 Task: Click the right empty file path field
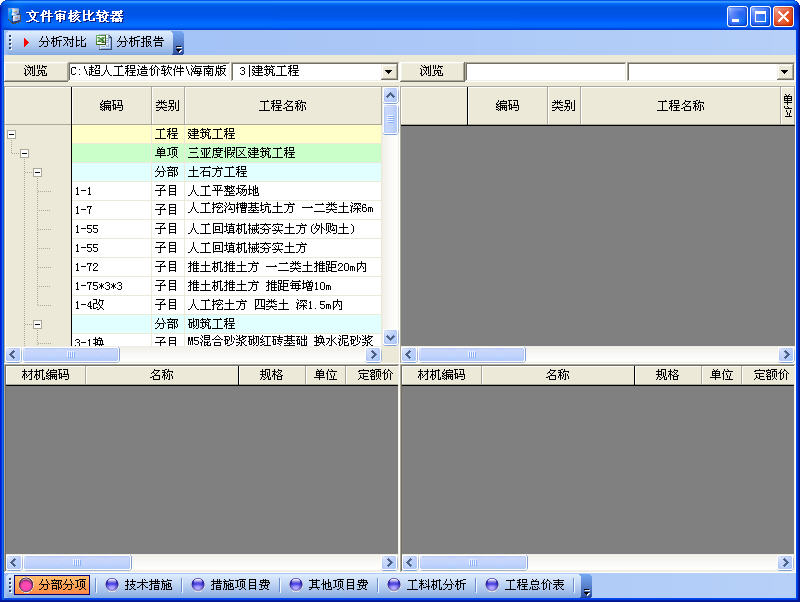coord(545,71)
